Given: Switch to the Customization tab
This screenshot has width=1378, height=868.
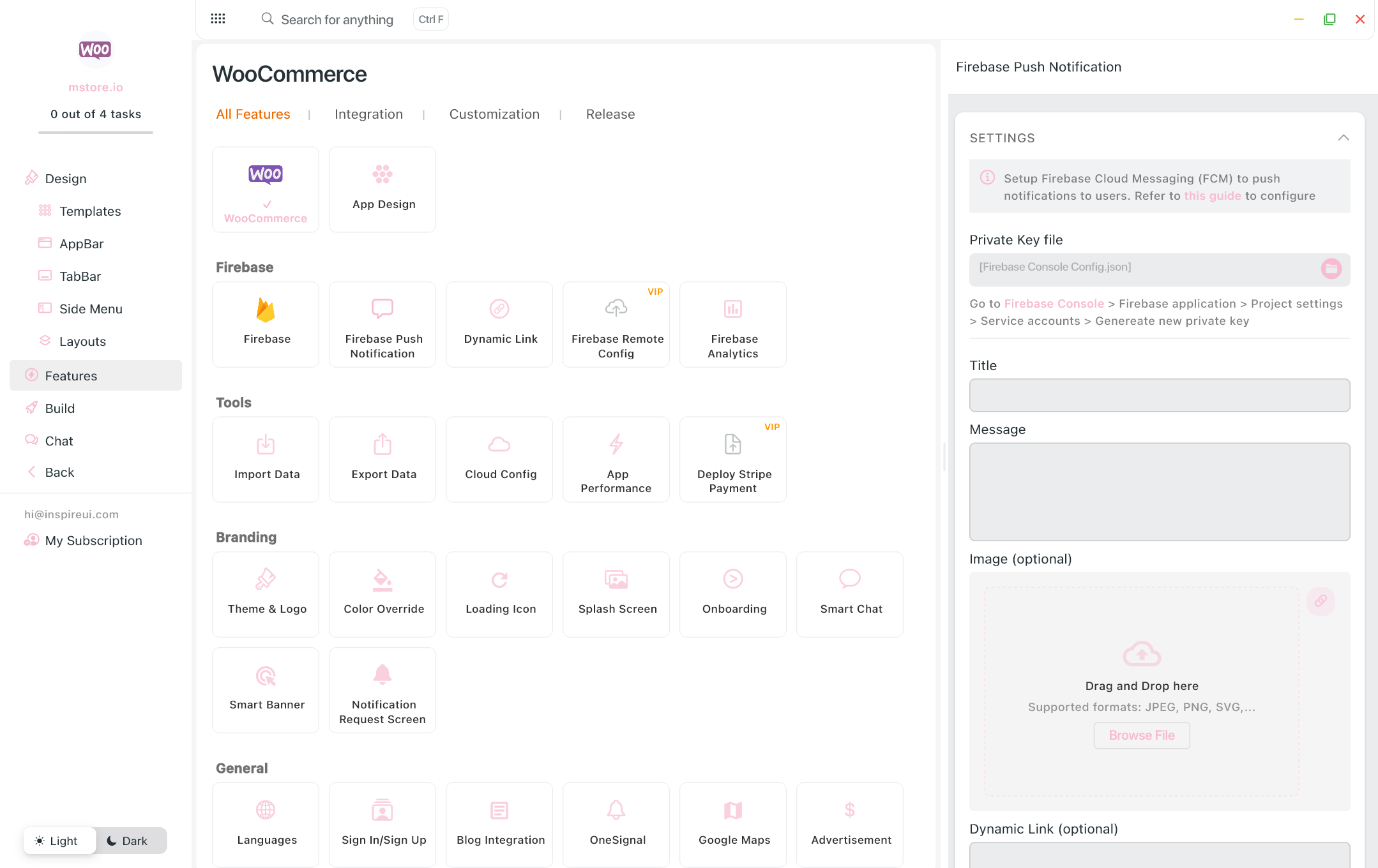Looking at the screenshot, I should (494, 114).
